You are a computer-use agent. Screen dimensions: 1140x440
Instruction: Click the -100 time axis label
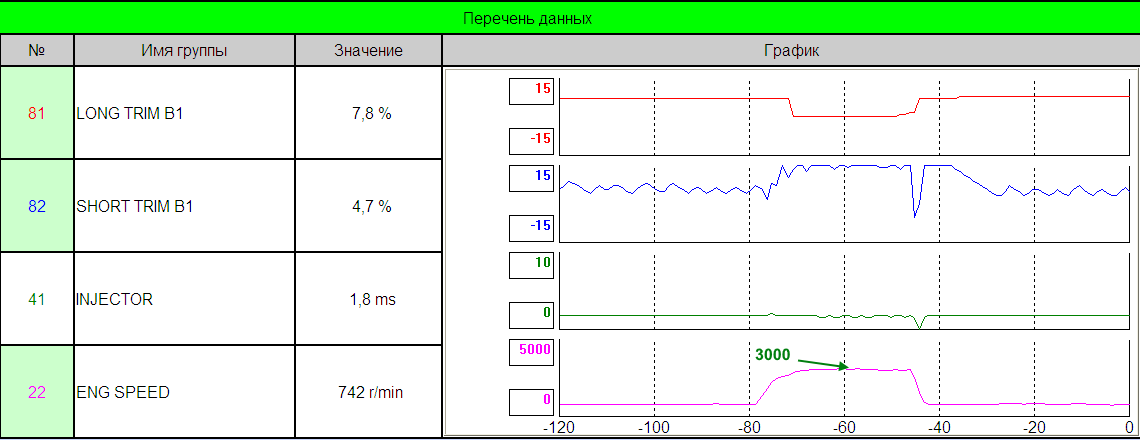tap(654, 428)
